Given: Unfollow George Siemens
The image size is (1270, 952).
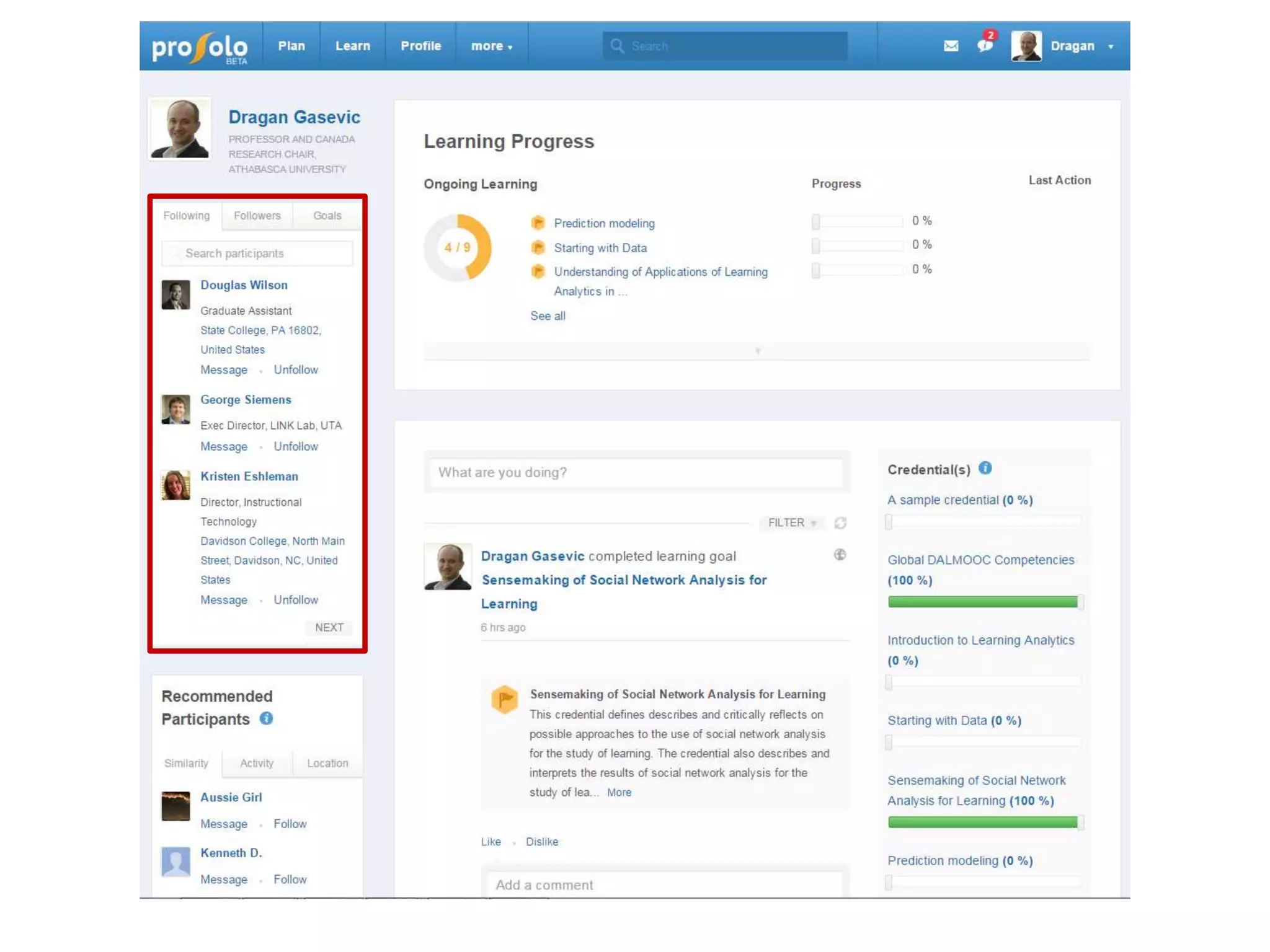Looking at the screenshot, I should tap(296, 446).
